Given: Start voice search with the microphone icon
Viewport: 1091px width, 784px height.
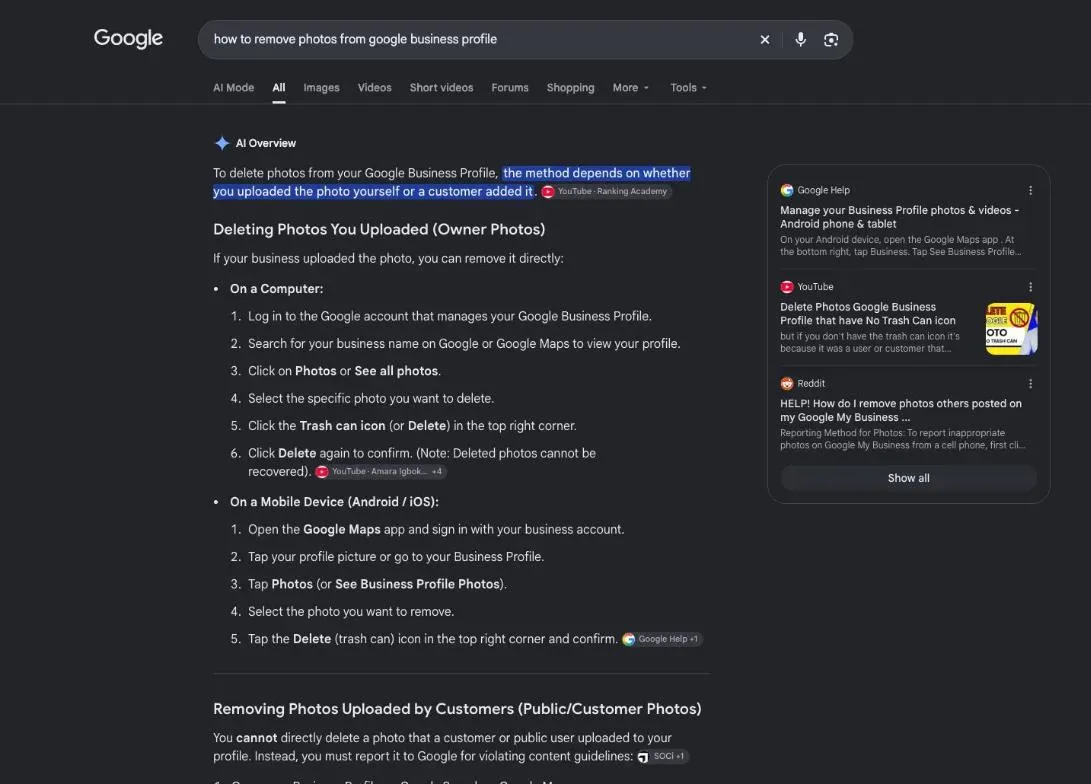Looking at the screenshot, I should click(x=801, y=40).
